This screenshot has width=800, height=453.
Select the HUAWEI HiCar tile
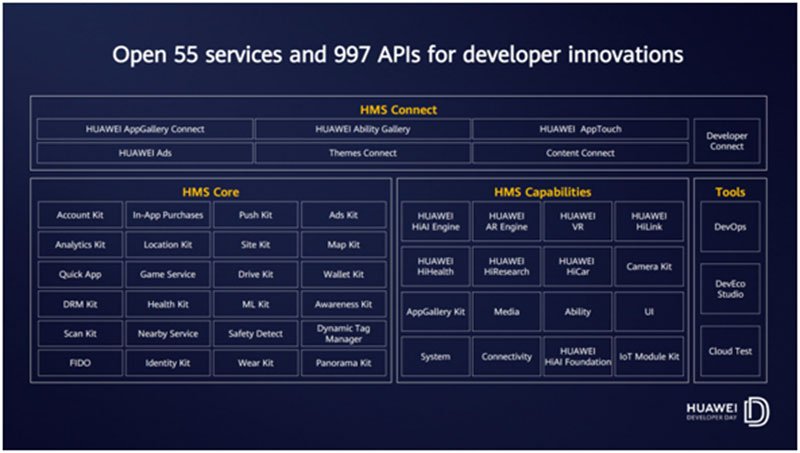point(578,267)
